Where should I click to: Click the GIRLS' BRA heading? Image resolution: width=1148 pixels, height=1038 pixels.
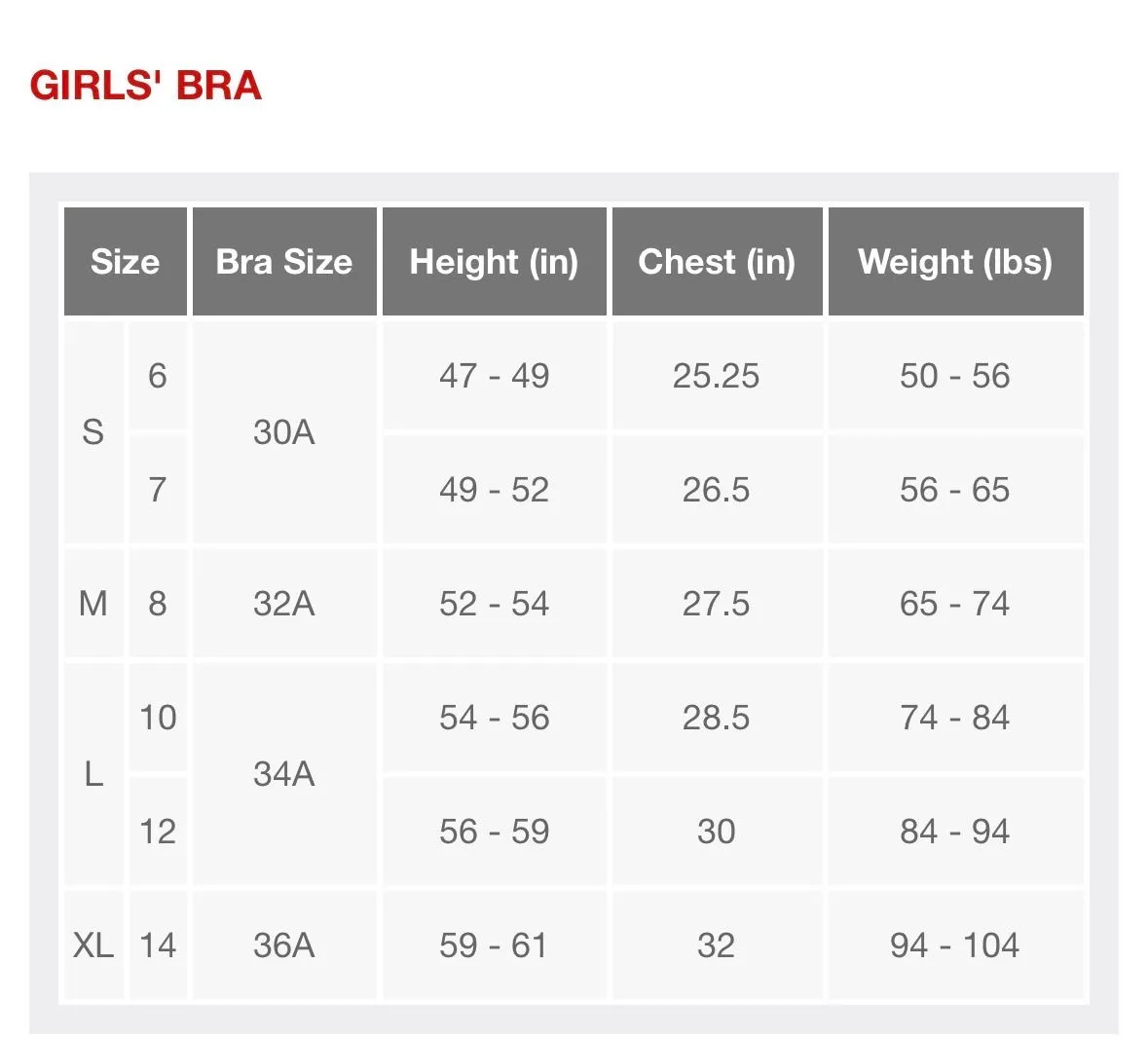(x=146, y=86)
